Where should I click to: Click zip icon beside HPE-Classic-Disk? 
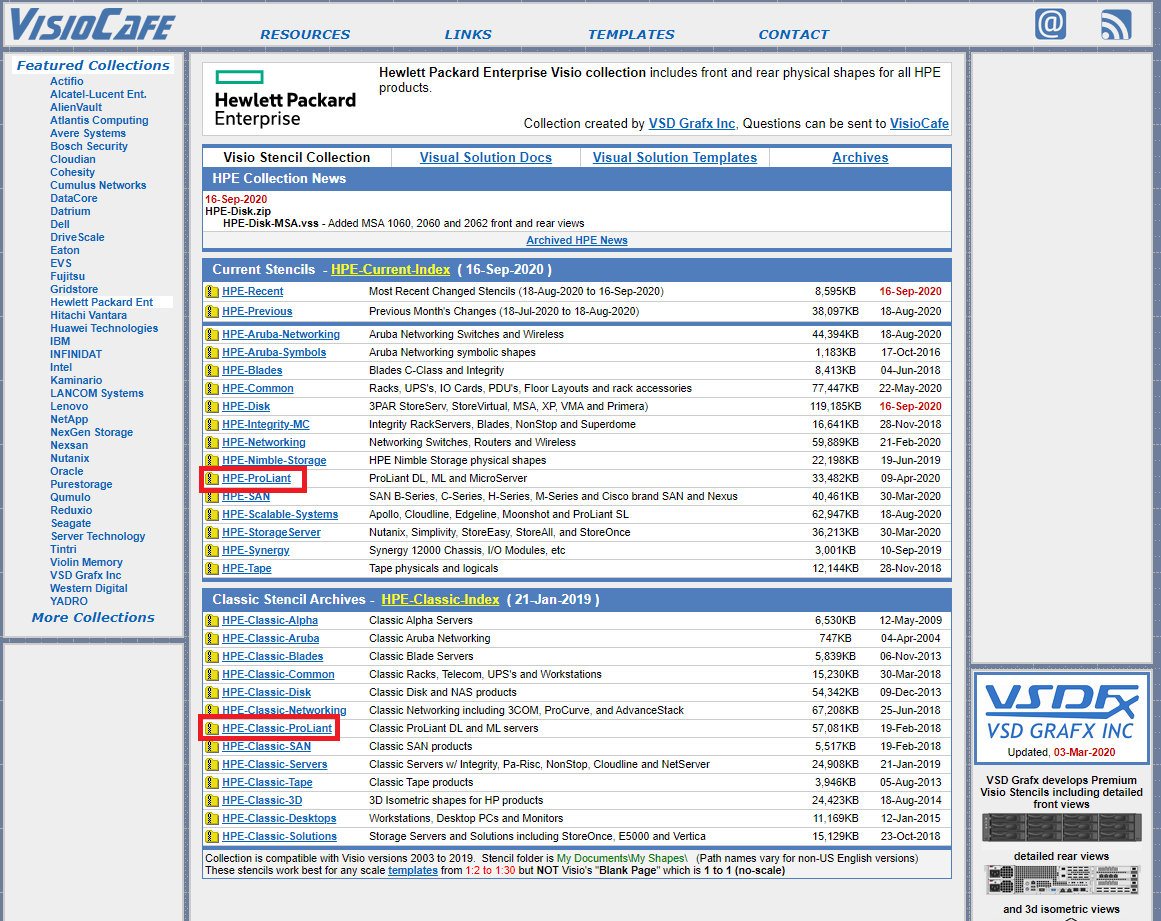pos(212,692)
